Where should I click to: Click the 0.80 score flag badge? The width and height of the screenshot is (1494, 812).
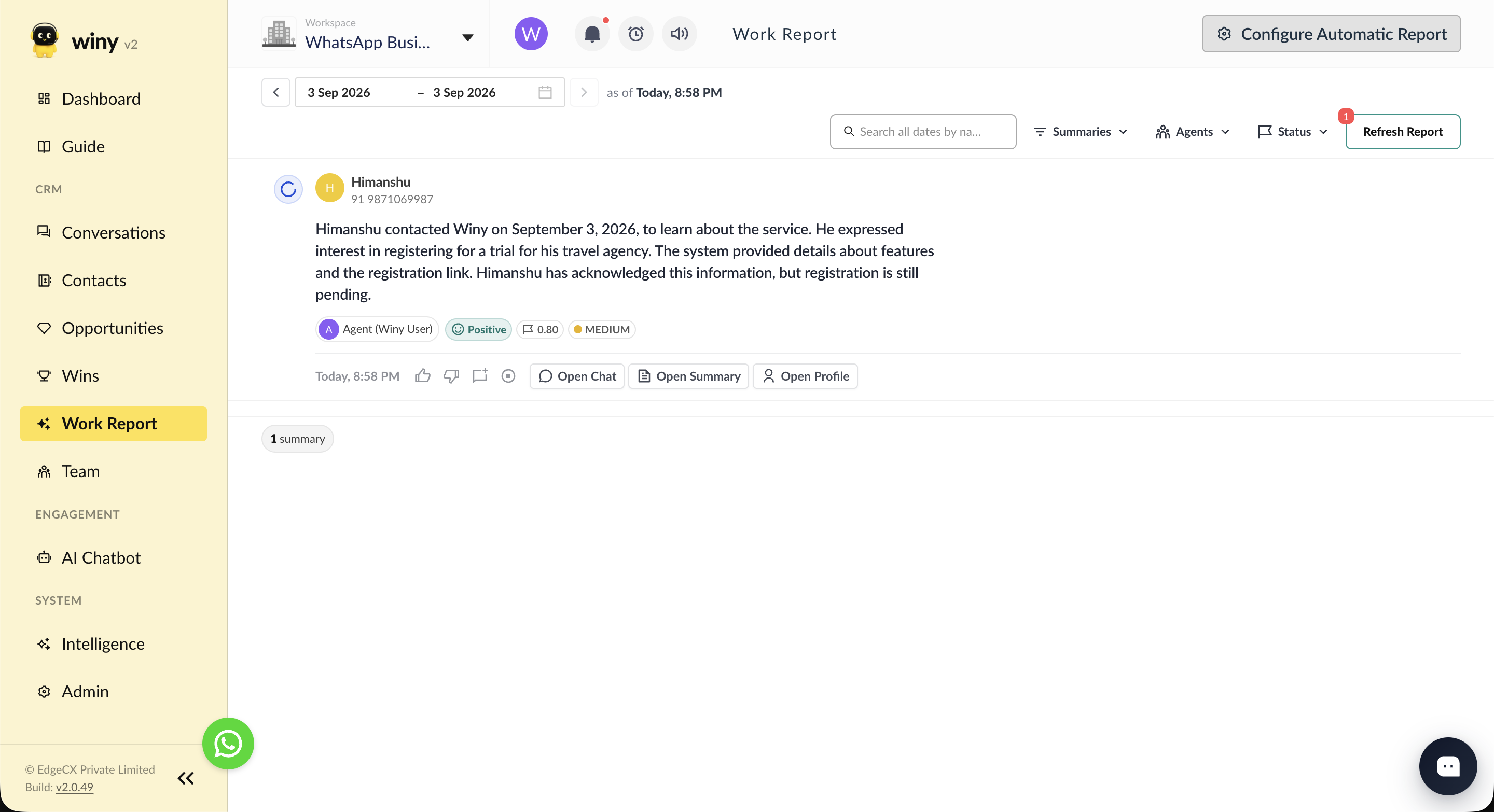click(540, 329)
